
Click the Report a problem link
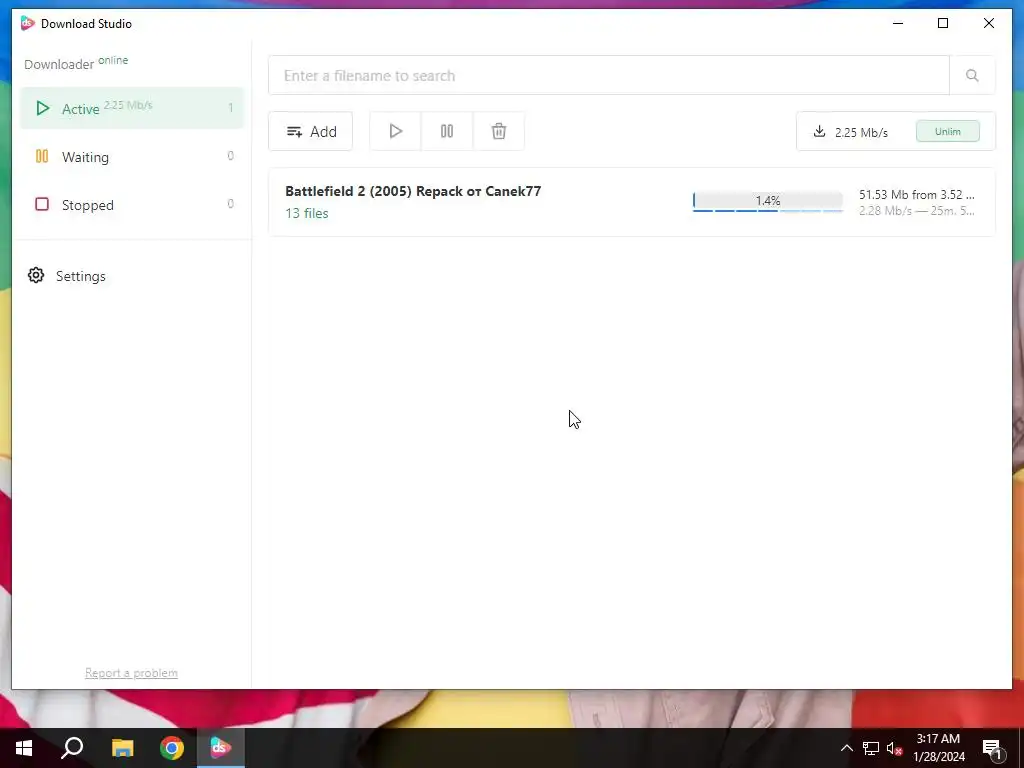131,673
